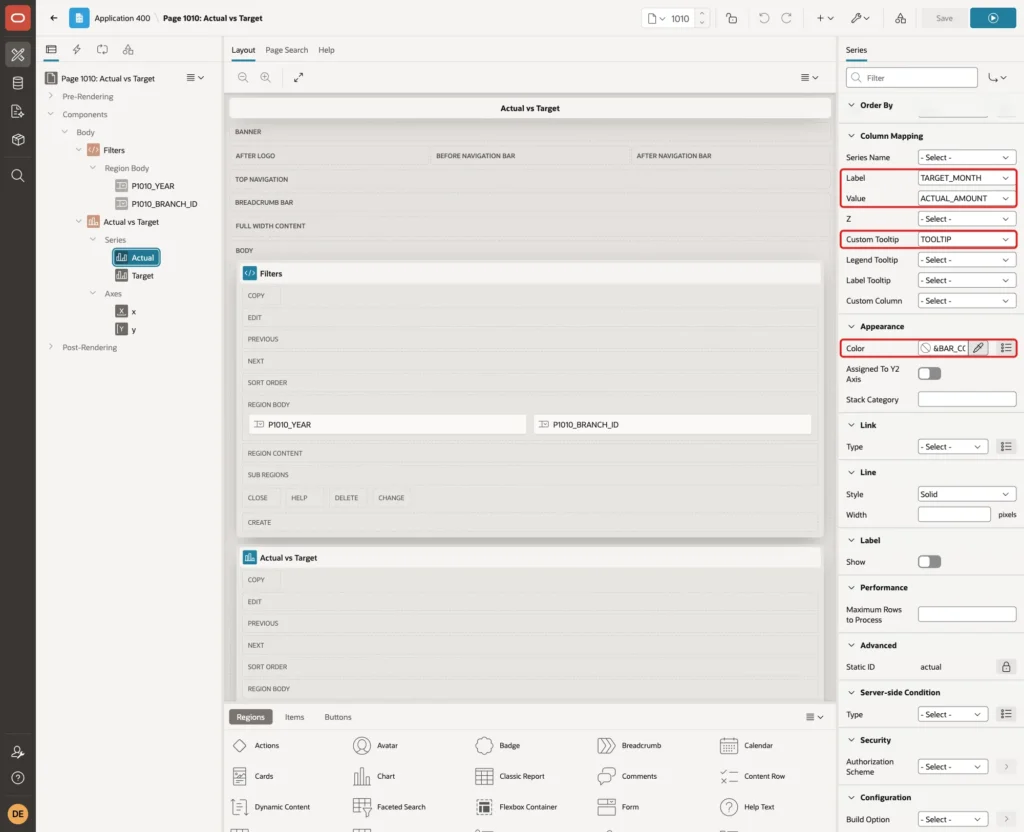
Task: Click the Color value swatch field
Action: tap(943, 348)
